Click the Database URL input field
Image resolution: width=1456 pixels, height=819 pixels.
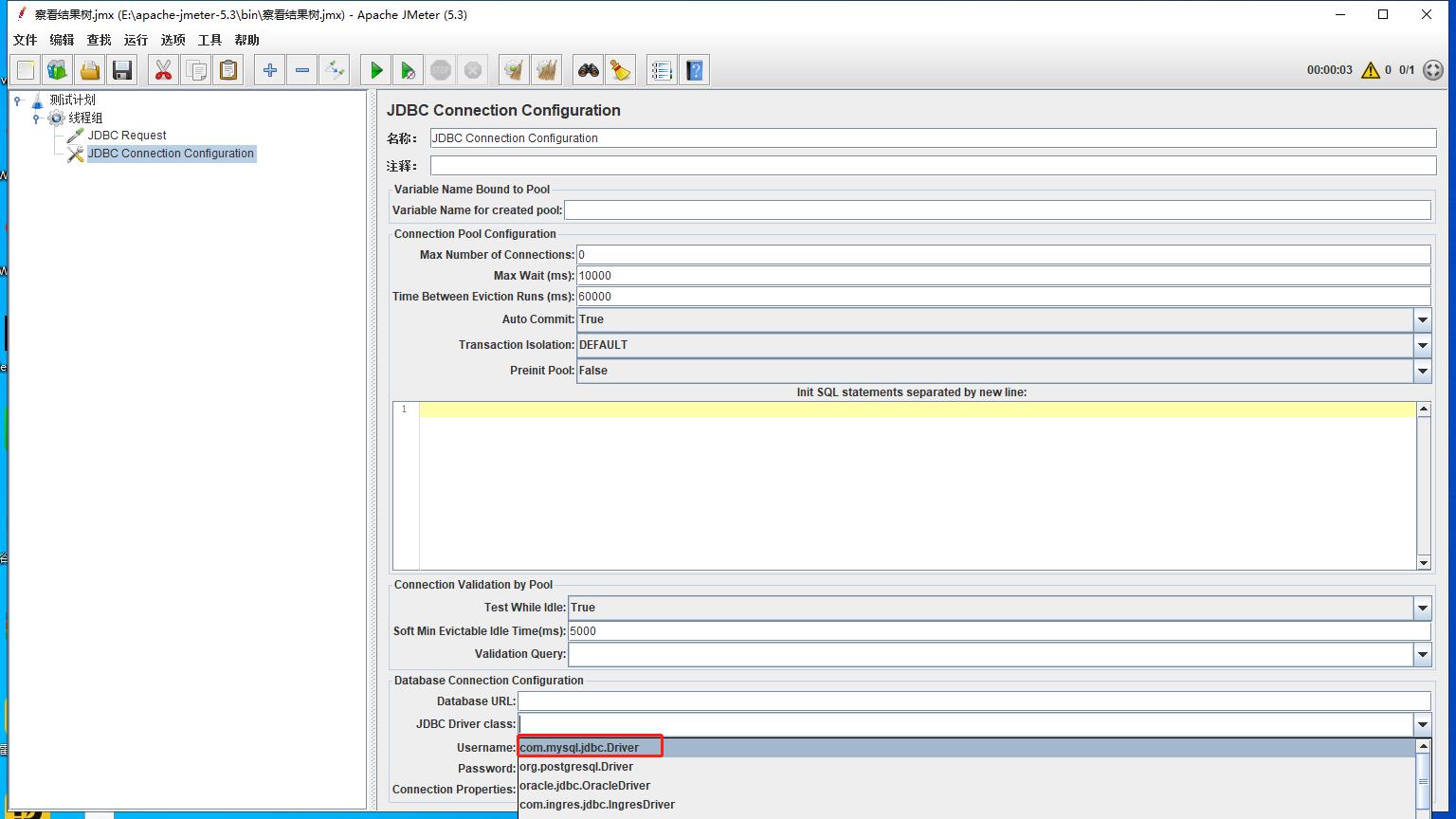point(974,701)
